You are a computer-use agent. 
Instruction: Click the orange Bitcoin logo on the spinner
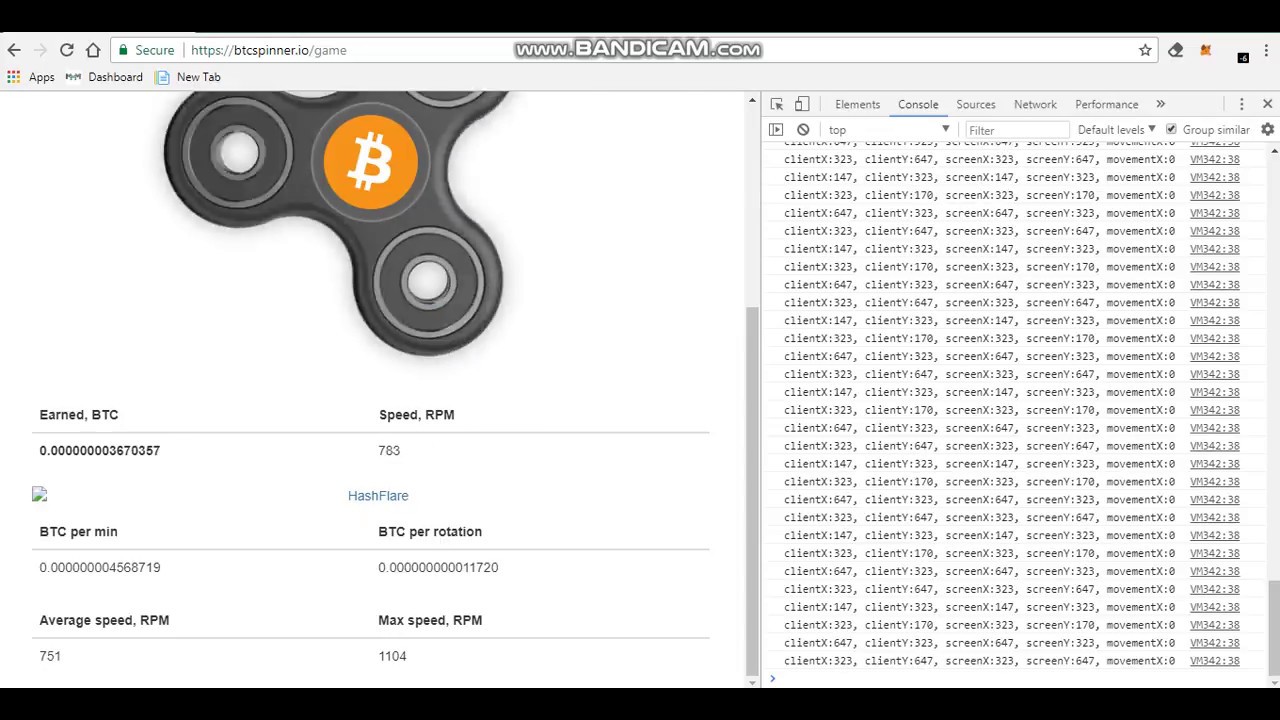371,162
